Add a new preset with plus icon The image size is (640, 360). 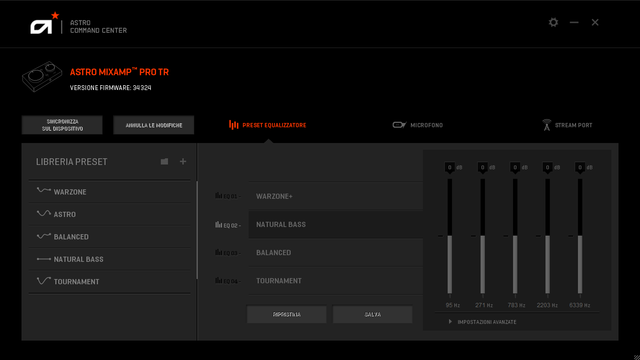click(x=183, y=162)
